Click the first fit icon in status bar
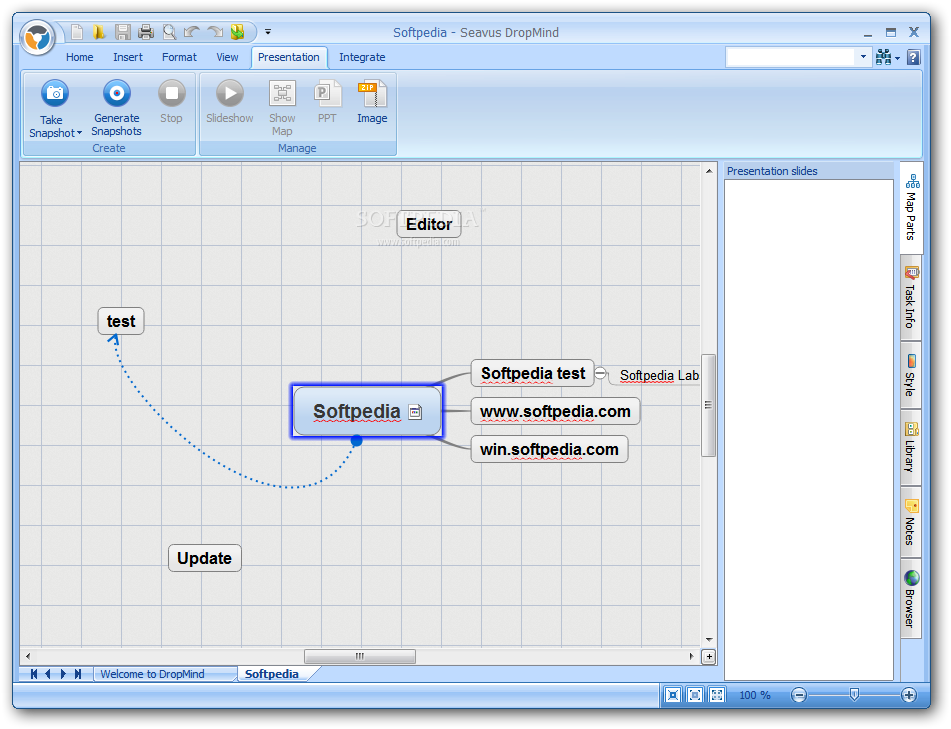This screenshot has width=951, height=729. click(x=673, y=695)
